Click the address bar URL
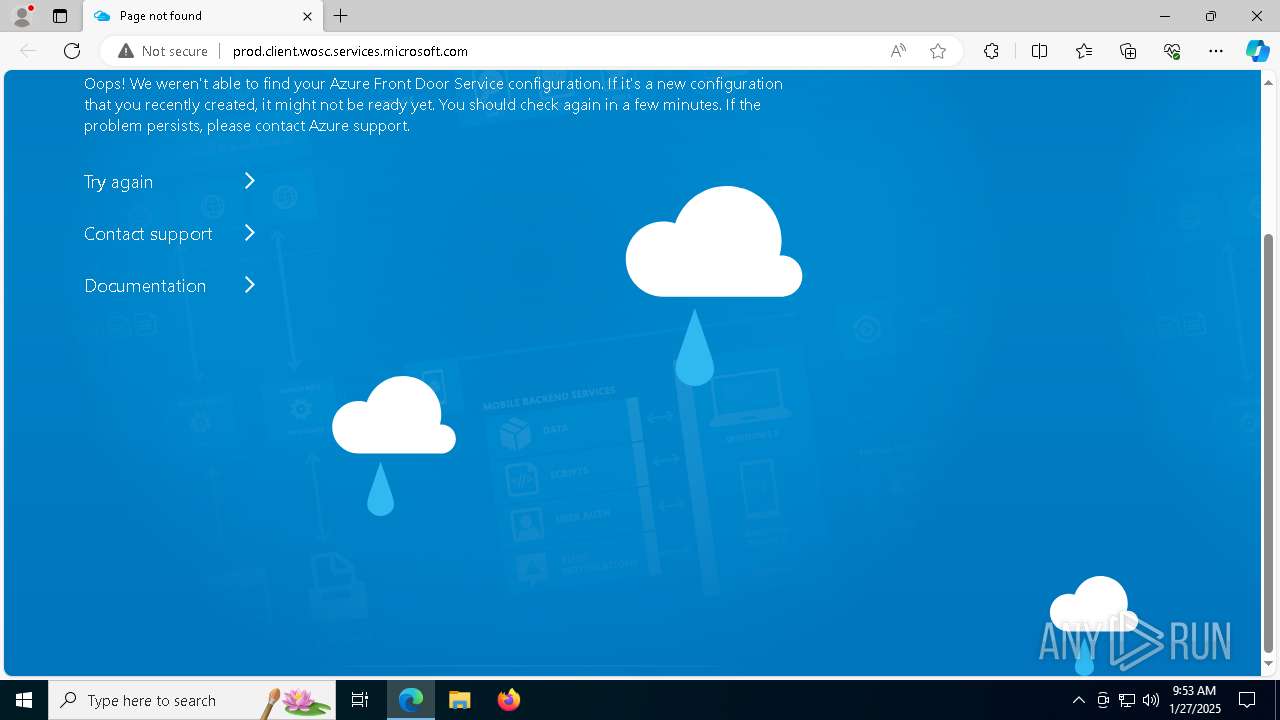The height and width of the screenshot is (720, 1280). click(x=350, y=51)
